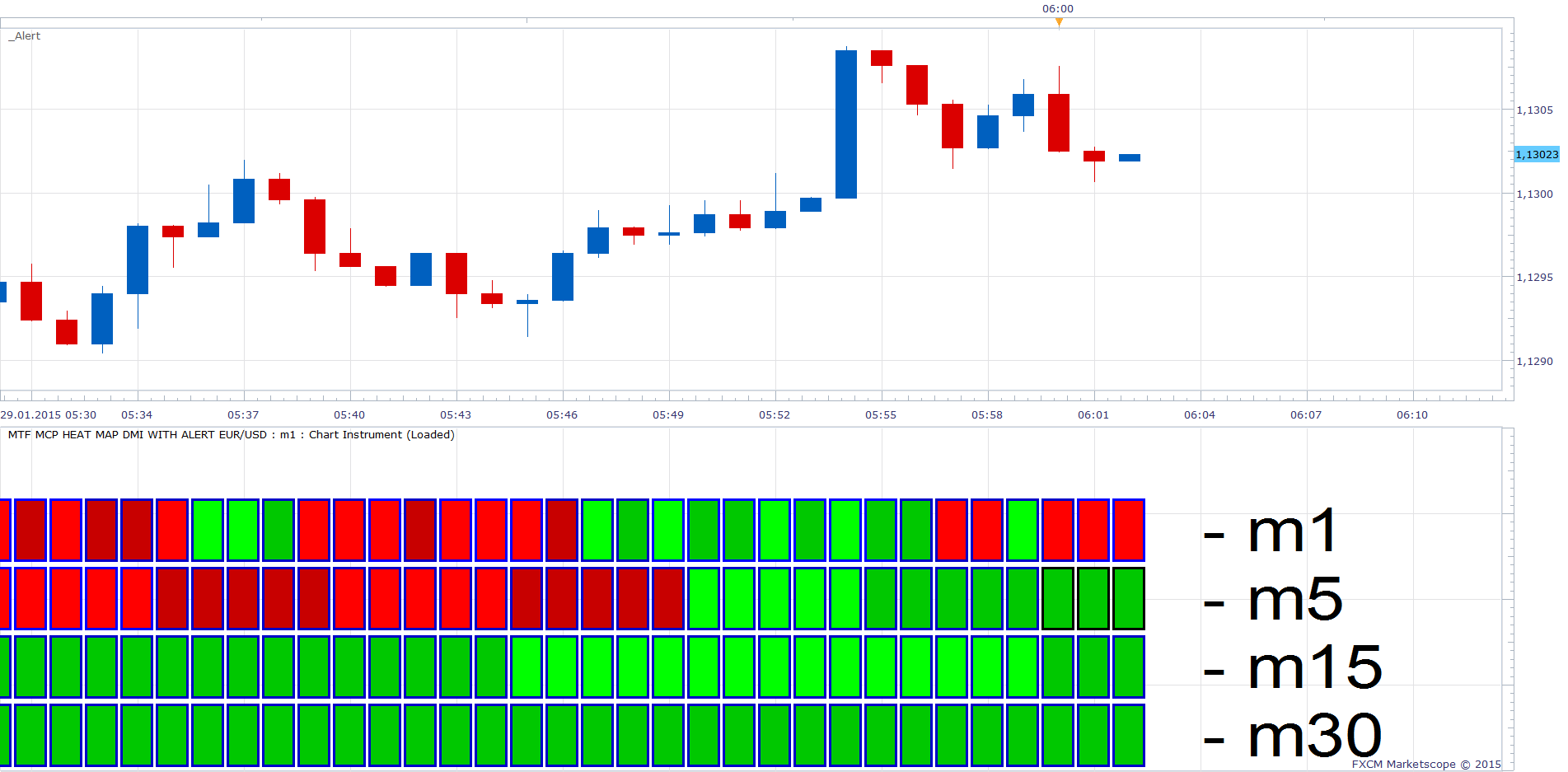Click the 1,1295 price axis label

(1534, 277)
